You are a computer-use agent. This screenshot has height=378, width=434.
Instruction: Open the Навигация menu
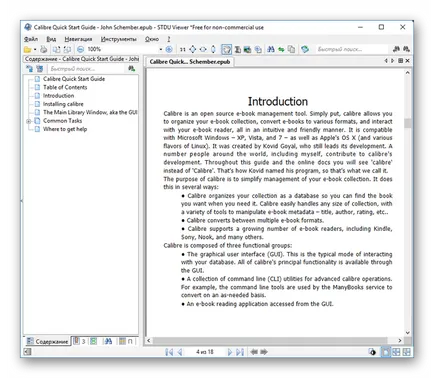coord(78,39)
